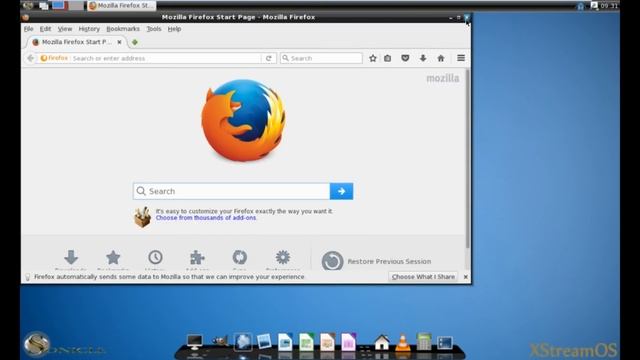640x360 pixels.
Task: Launch LibreOffice Base purple dock icon
Action: click(349, 342)
